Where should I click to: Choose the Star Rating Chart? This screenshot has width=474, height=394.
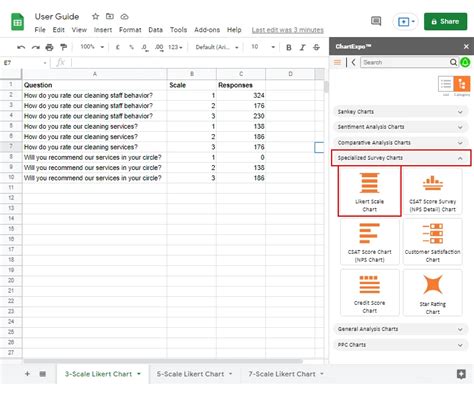click(x=432, y=293)
